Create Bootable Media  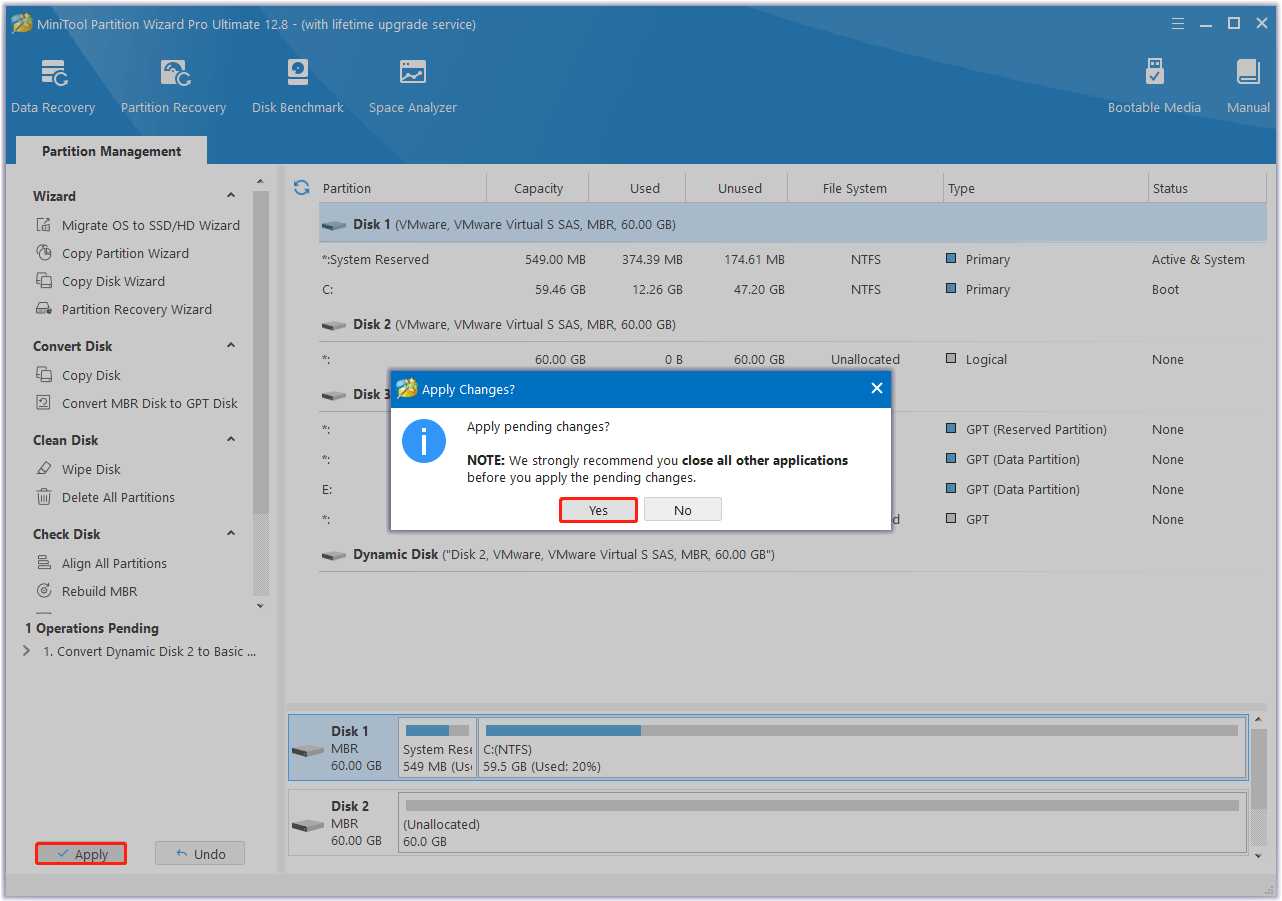point(1154,86)
